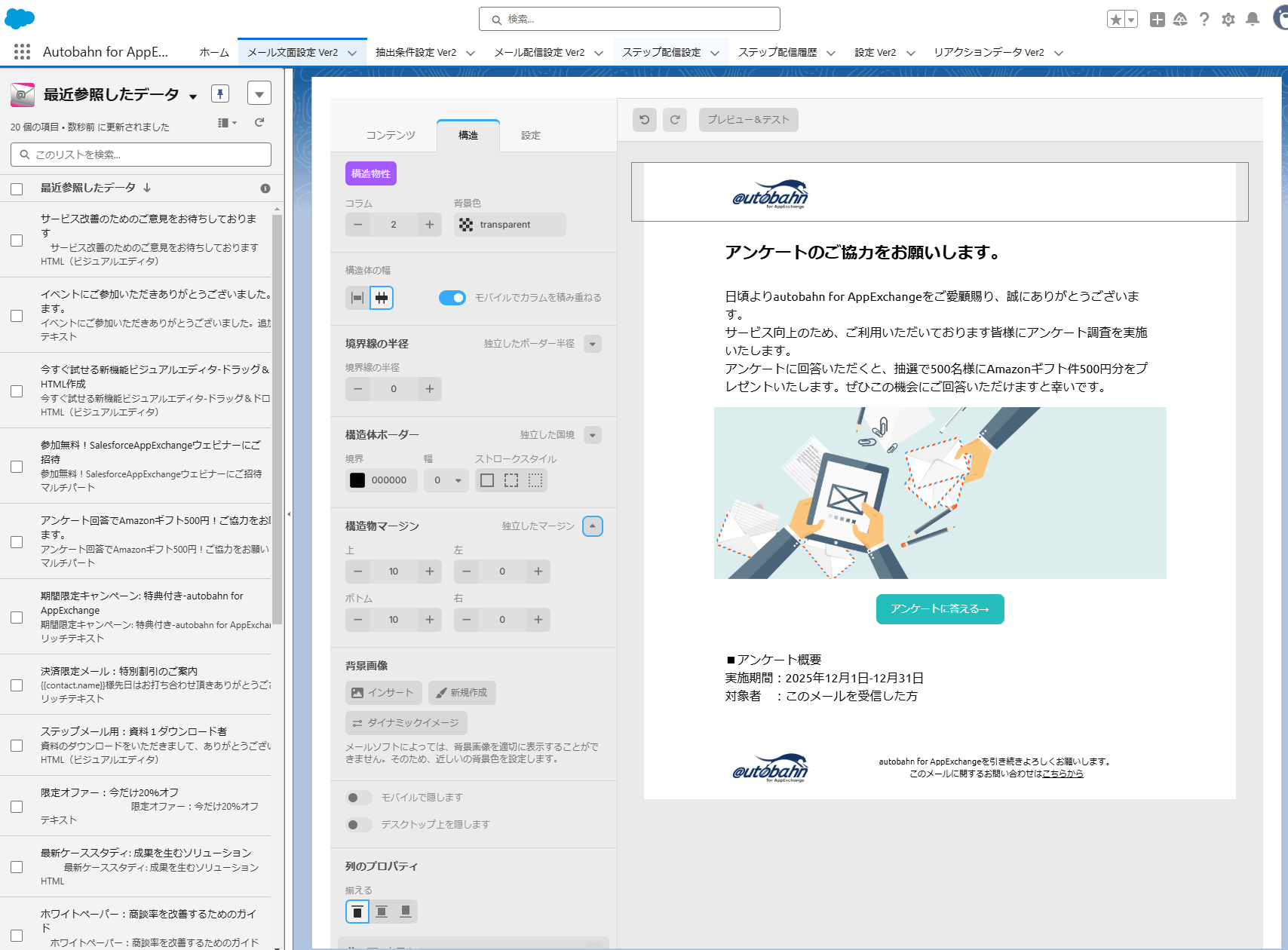1288x950 pixels.
Task: Check the イベントにご参加 row checkbox
Action: [17, 316]
